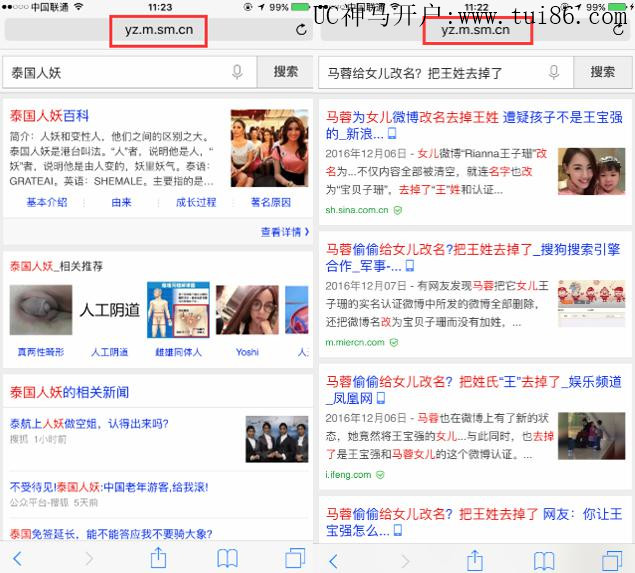
Task: Click the mobile-page icon after 凤凰网
Action: point(381,398)
